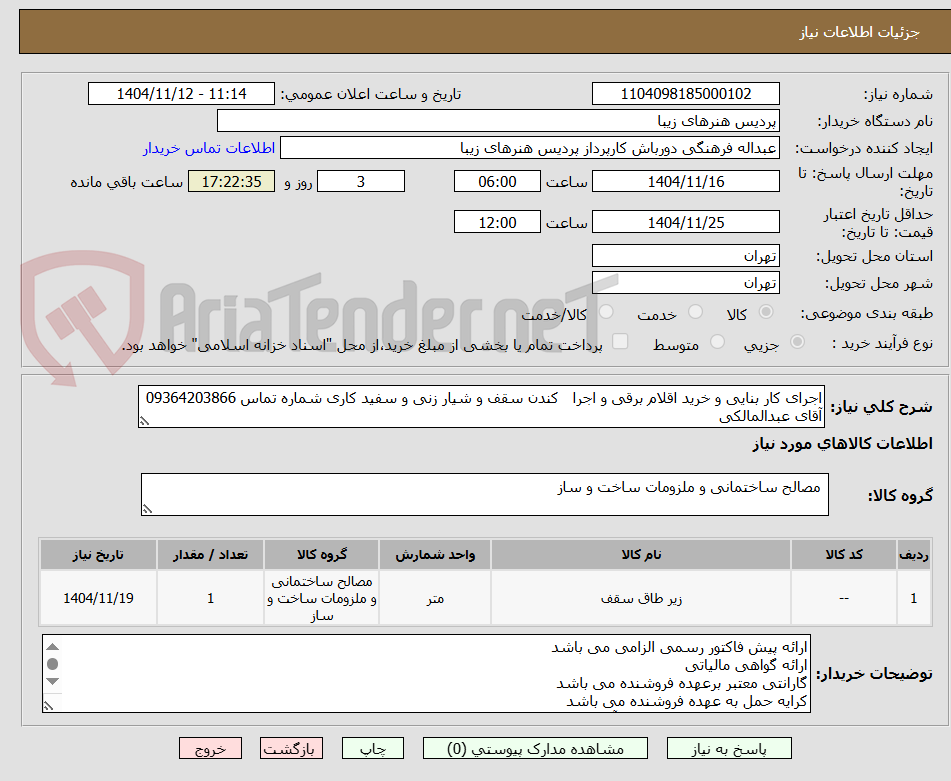Click the ارائه گواهی مالیاتی note line
The height and width of the screenshot is (781, 951).
point(746,666)
